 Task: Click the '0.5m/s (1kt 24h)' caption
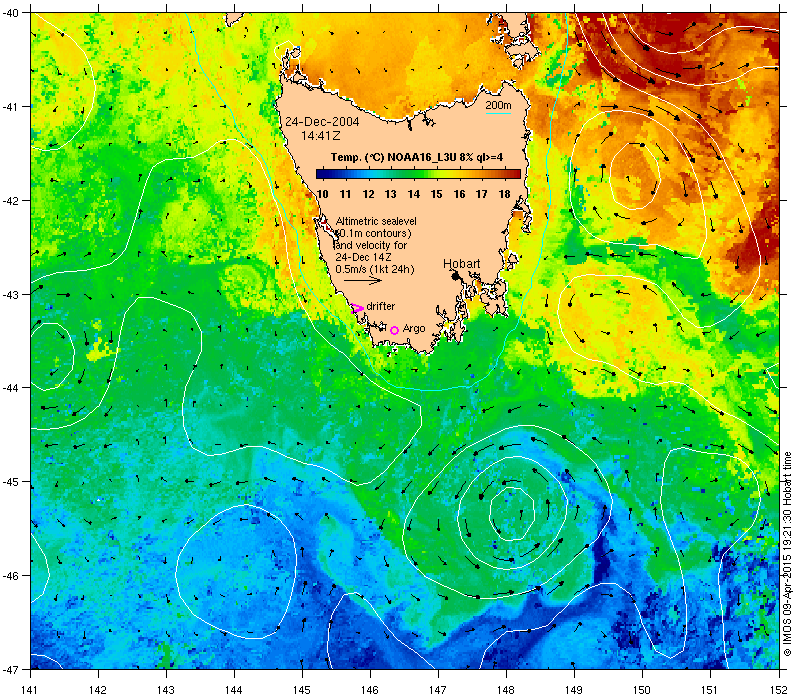(x=374, y=269)
